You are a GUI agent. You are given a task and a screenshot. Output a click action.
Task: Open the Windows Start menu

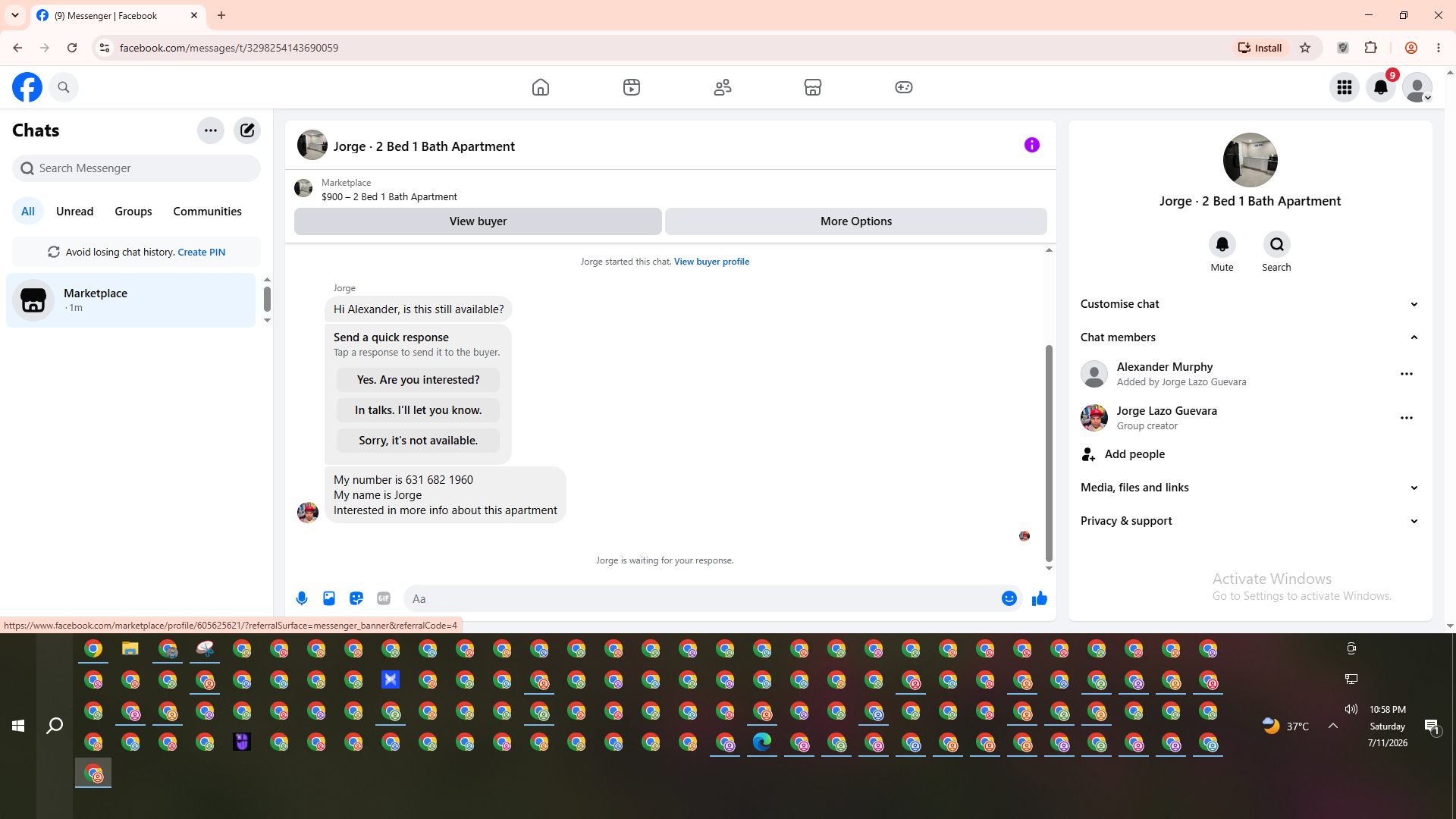[18, 726]
